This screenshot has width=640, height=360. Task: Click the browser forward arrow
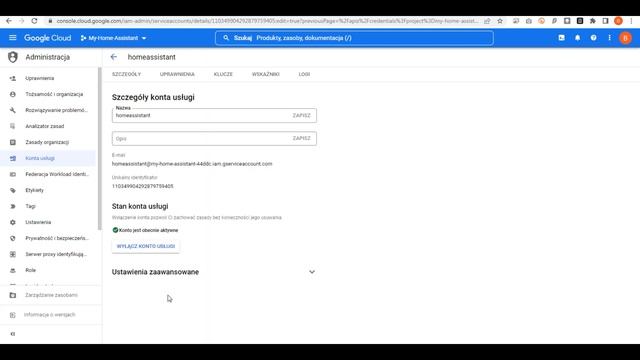21,21
